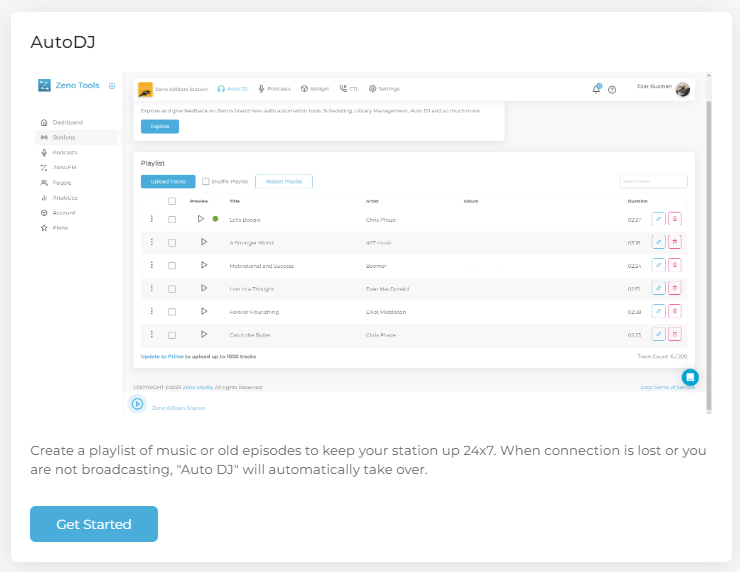Follow the Update to Prime link
This screenshot has width=740, height=572.
coord(162,356)
